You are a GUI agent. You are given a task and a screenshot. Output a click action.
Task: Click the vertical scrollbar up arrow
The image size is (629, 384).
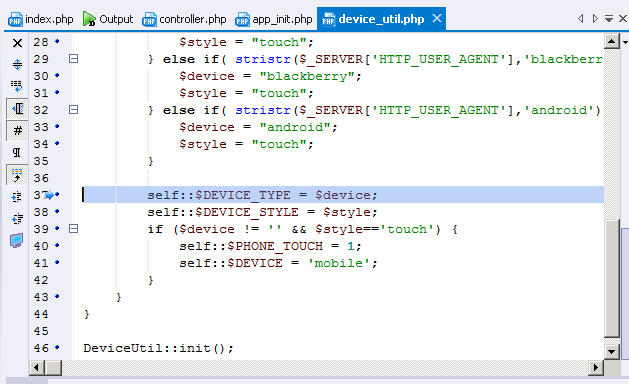611,41
